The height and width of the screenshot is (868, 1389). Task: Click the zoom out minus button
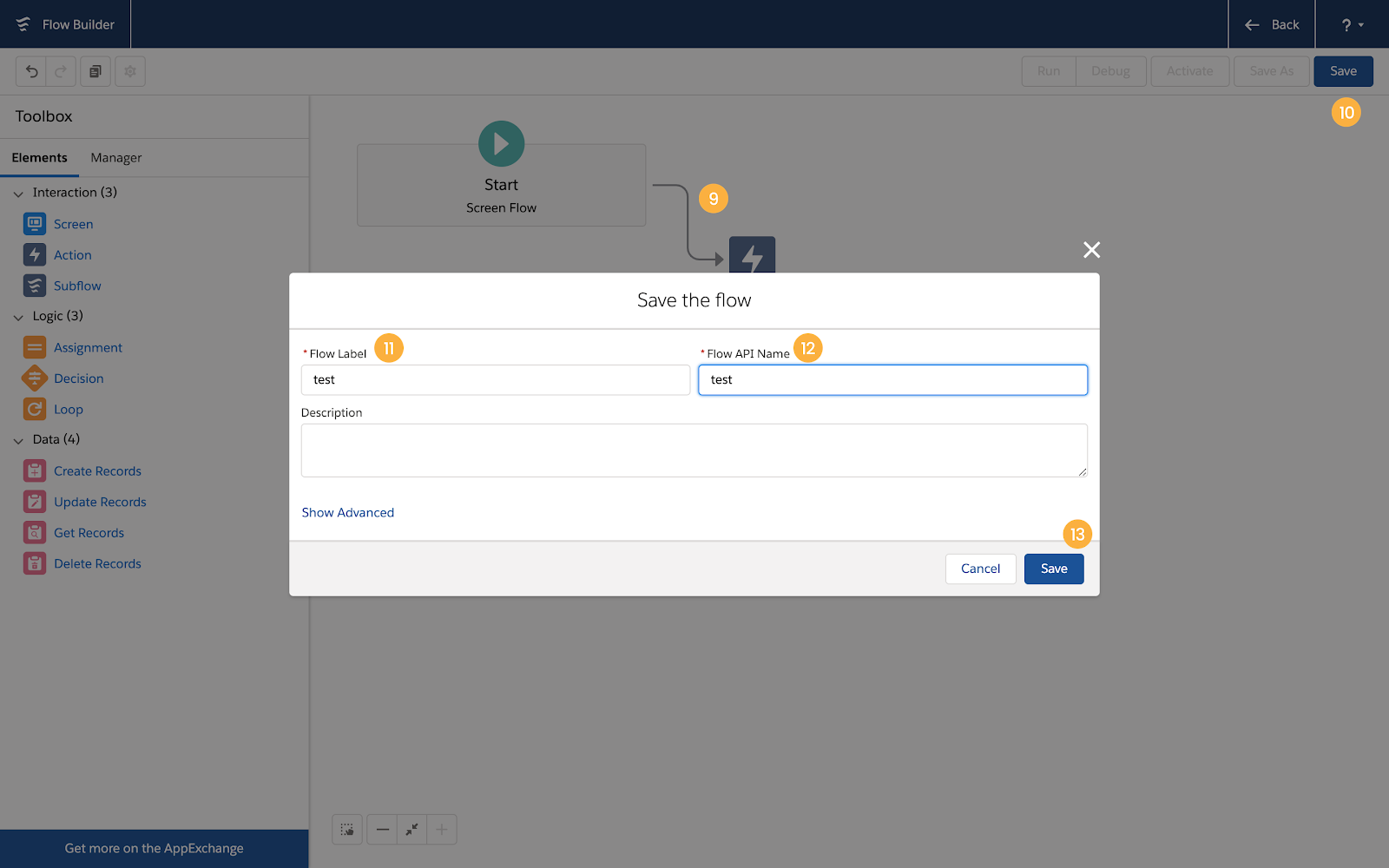382,830
